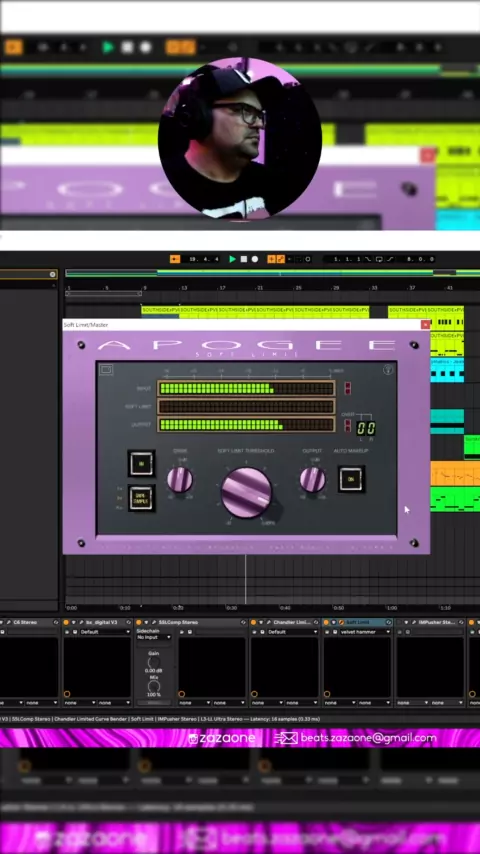
Task: Toggle power of the bx_digital V3 device
Action: pos(66,622)
